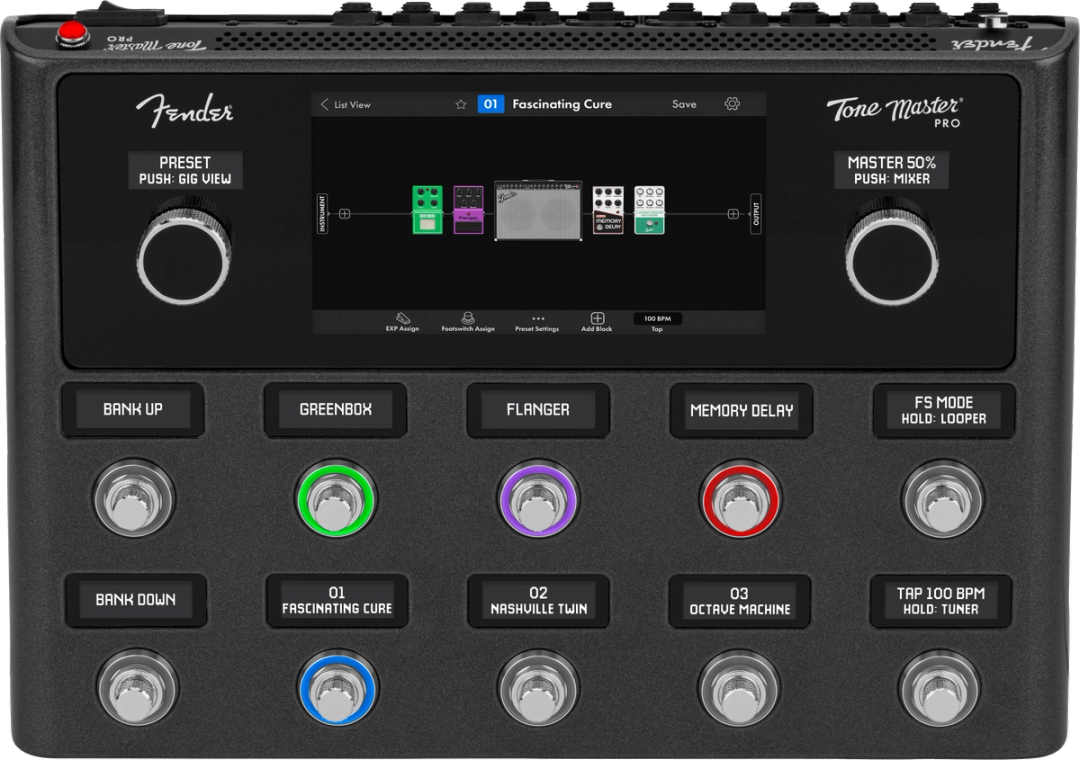Viewport: 1080px width, 760px height.
Task: Tap the Bank Up footswitch
Action: coord(134,498)
